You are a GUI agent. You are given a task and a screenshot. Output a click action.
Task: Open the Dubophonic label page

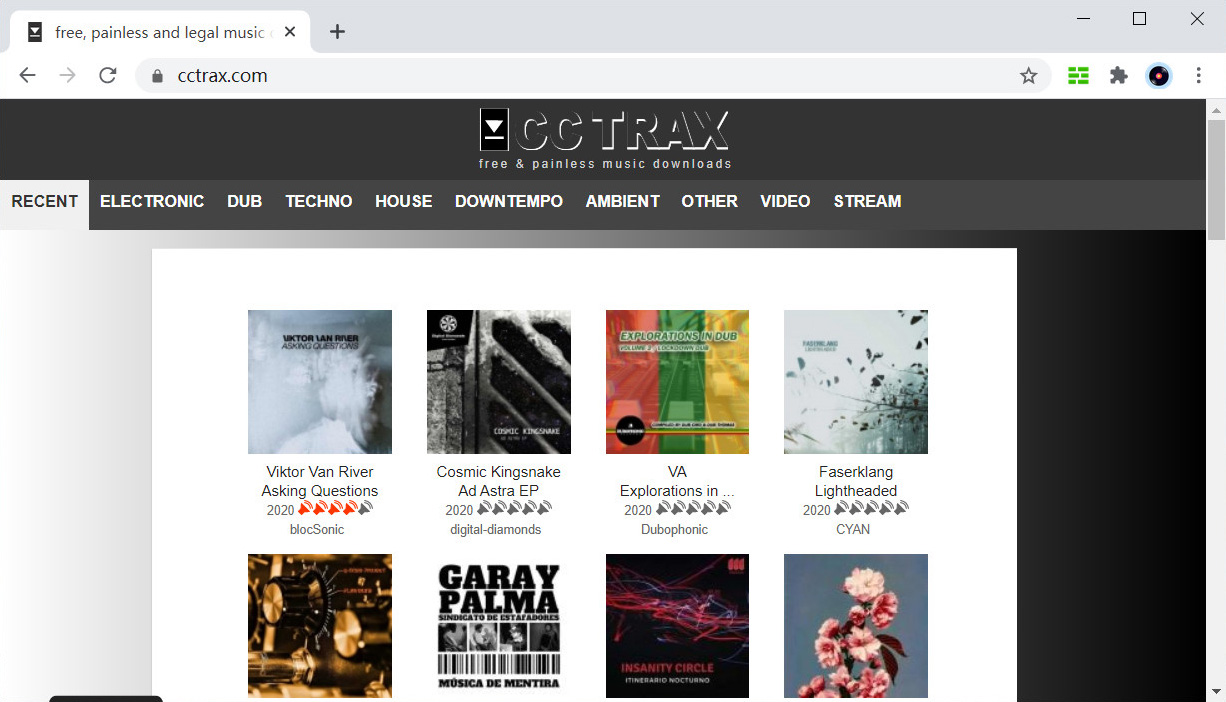pyautogui.click(x=675, y=529)
